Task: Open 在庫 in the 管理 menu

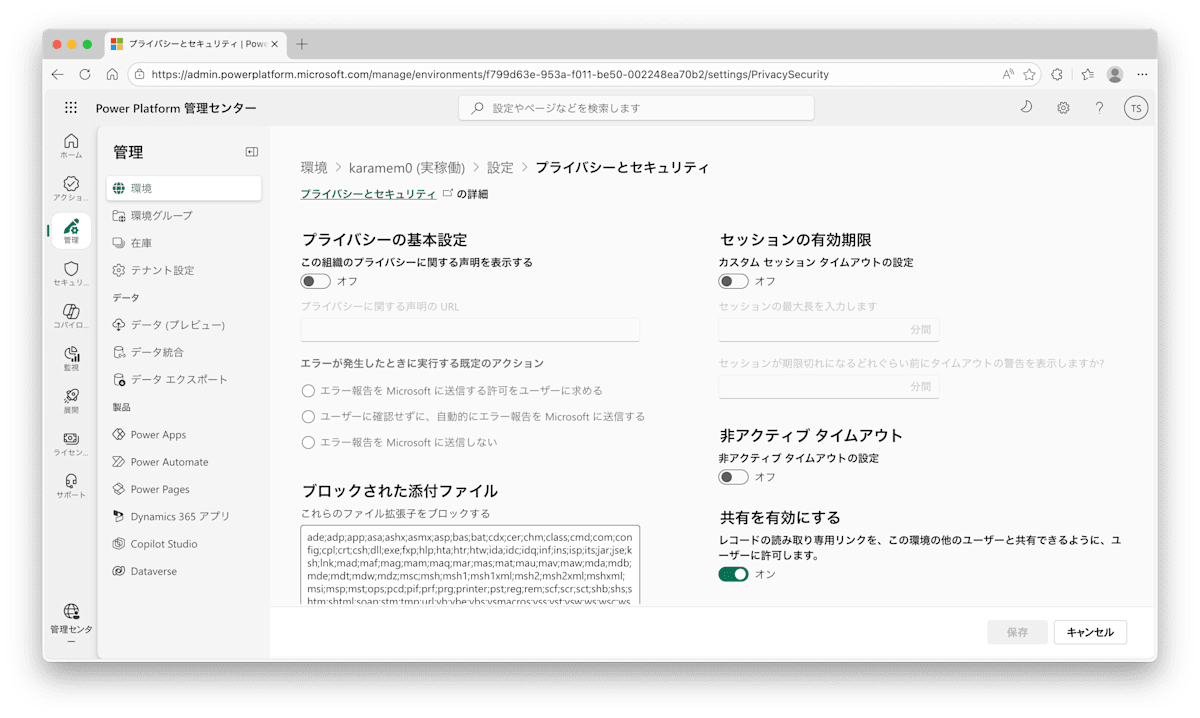Action: pyautogui.click(x=184, y=243)
